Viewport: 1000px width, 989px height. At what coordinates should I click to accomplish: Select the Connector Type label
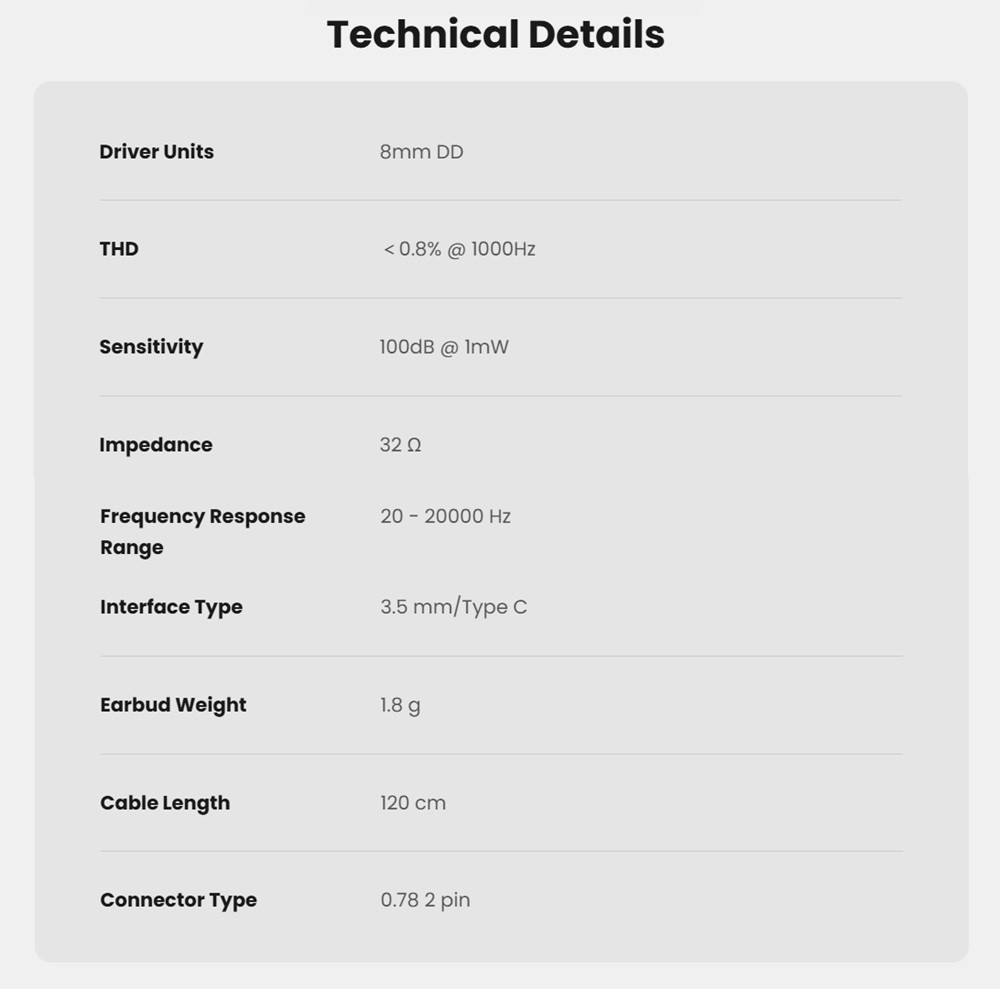(179, 900)
